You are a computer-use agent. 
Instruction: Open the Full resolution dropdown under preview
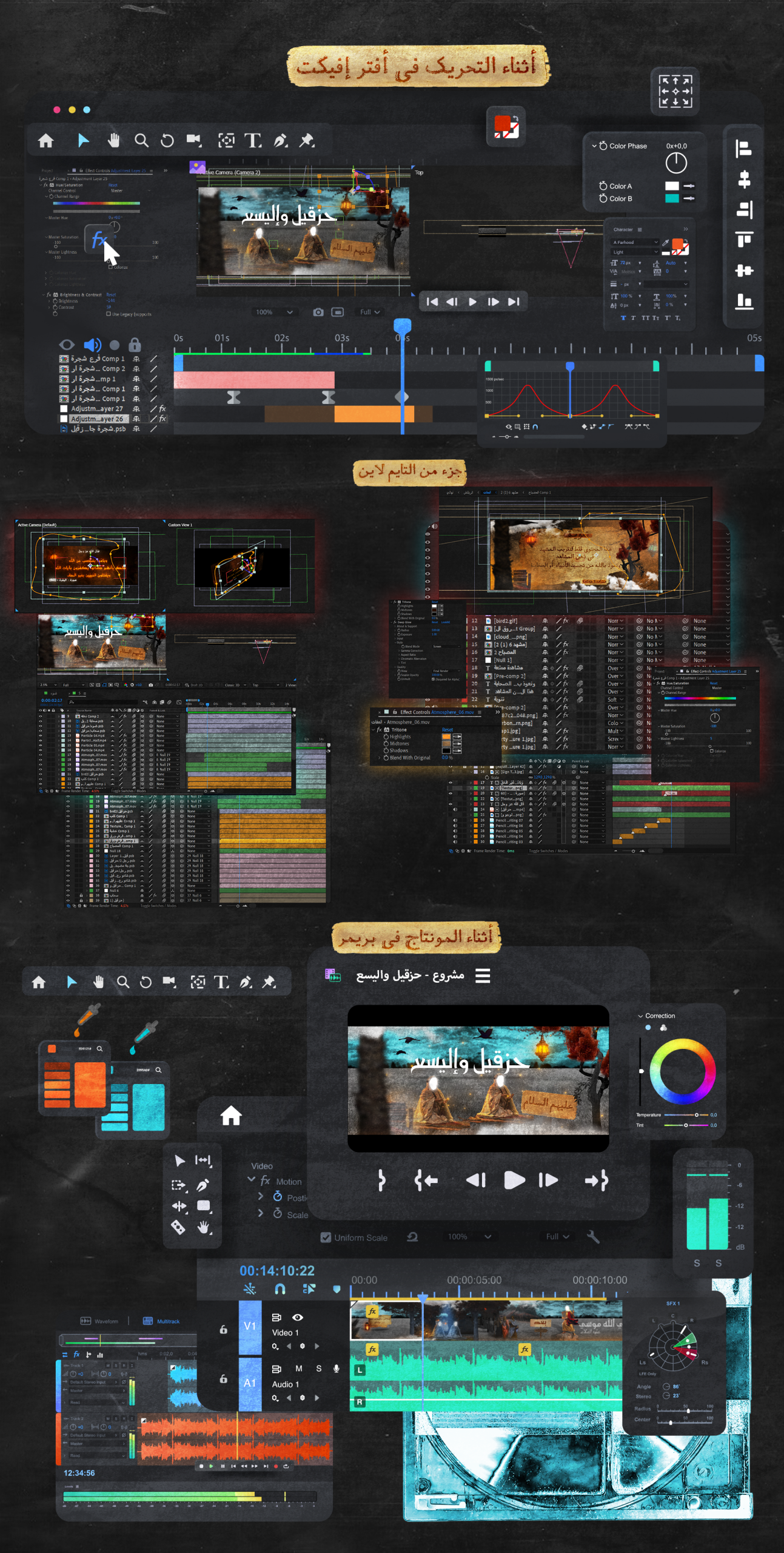click(369, 312)
